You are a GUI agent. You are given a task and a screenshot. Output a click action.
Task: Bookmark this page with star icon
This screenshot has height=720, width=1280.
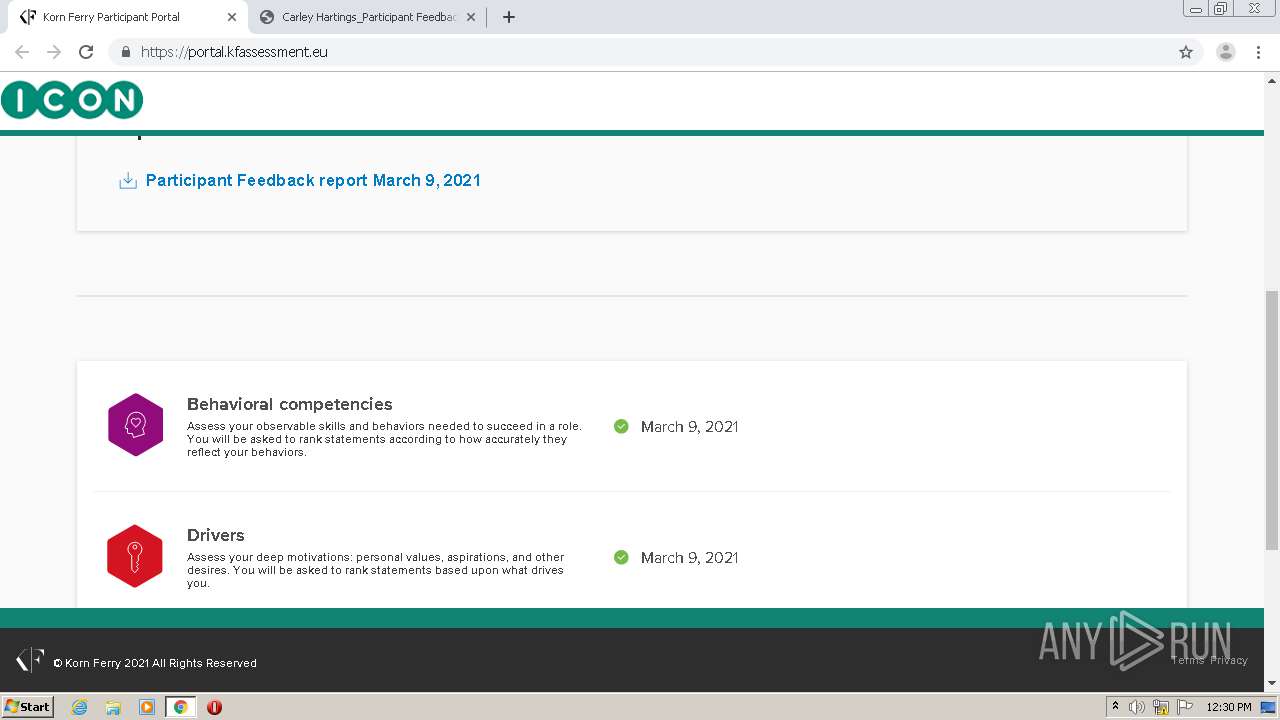[x=1186, y=52]
